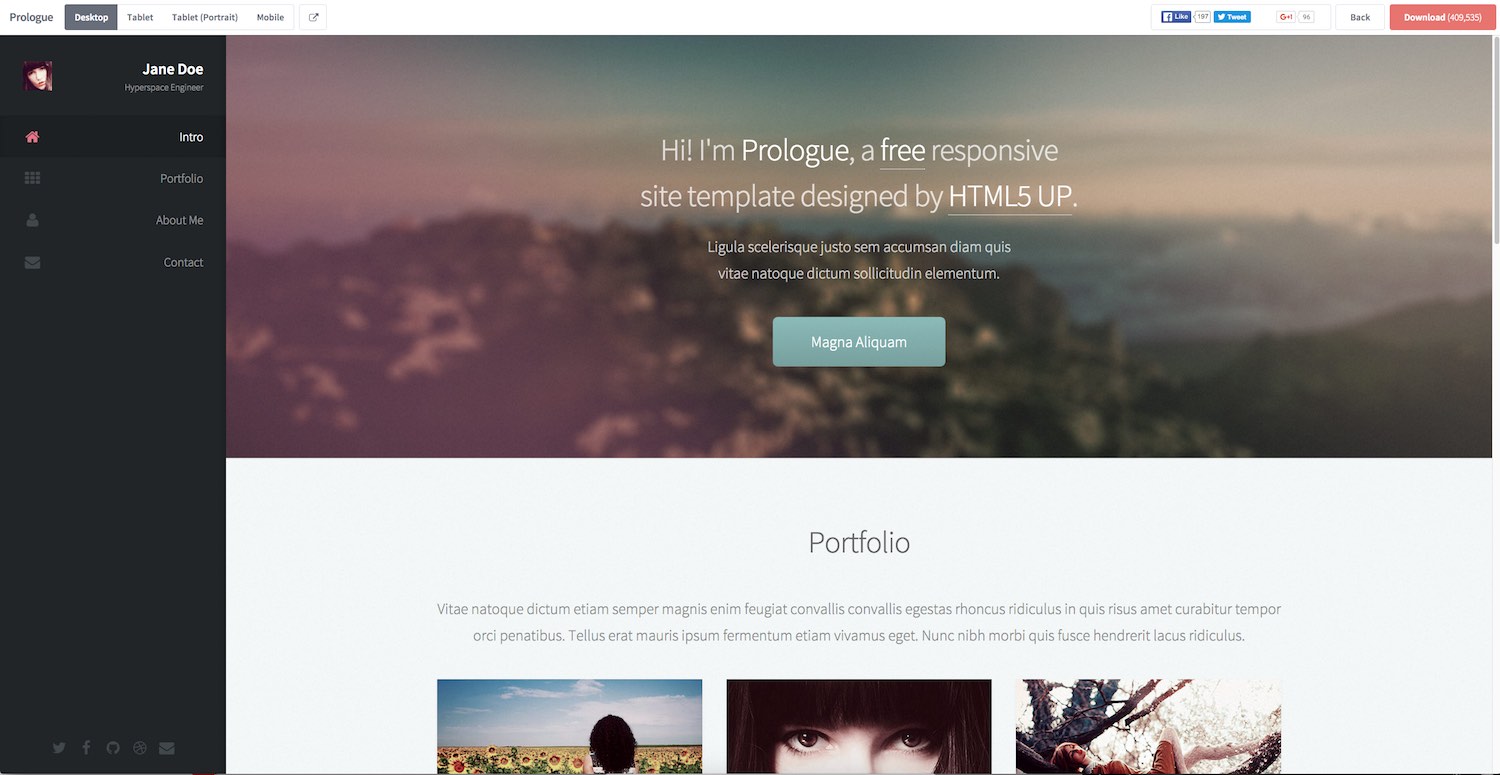Click the envelope icon beside Contact
This screenshot has width=1500, height=775.
[32, 262]
